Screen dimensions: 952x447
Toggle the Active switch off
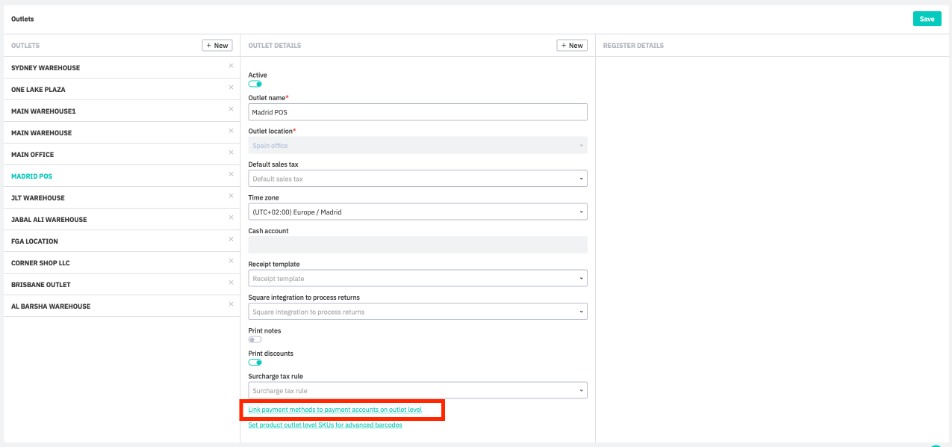click(x=255, y=84)
